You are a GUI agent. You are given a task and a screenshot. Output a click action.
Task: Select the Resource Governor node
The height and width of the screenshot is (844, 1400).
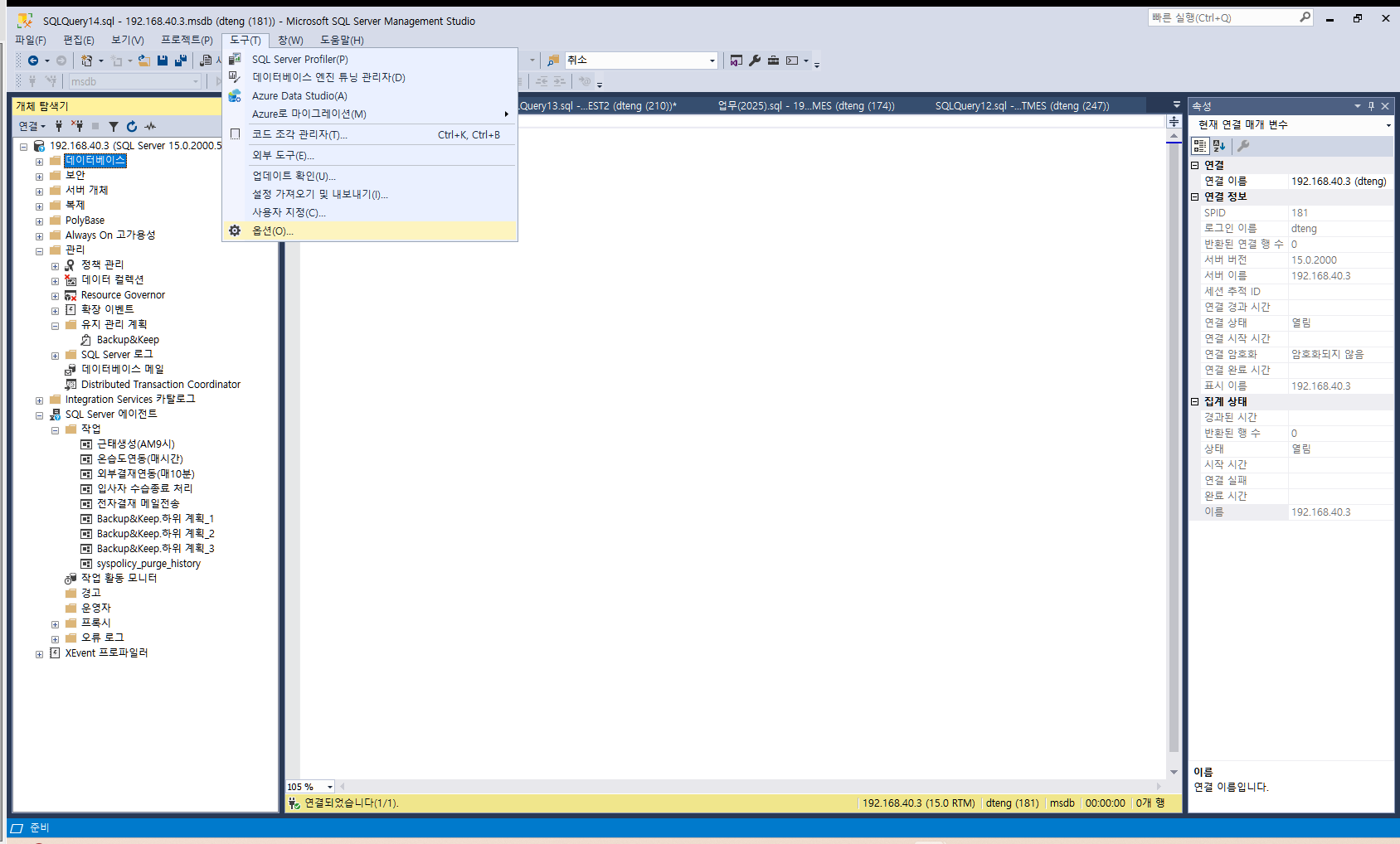click(x=123, y=295)
